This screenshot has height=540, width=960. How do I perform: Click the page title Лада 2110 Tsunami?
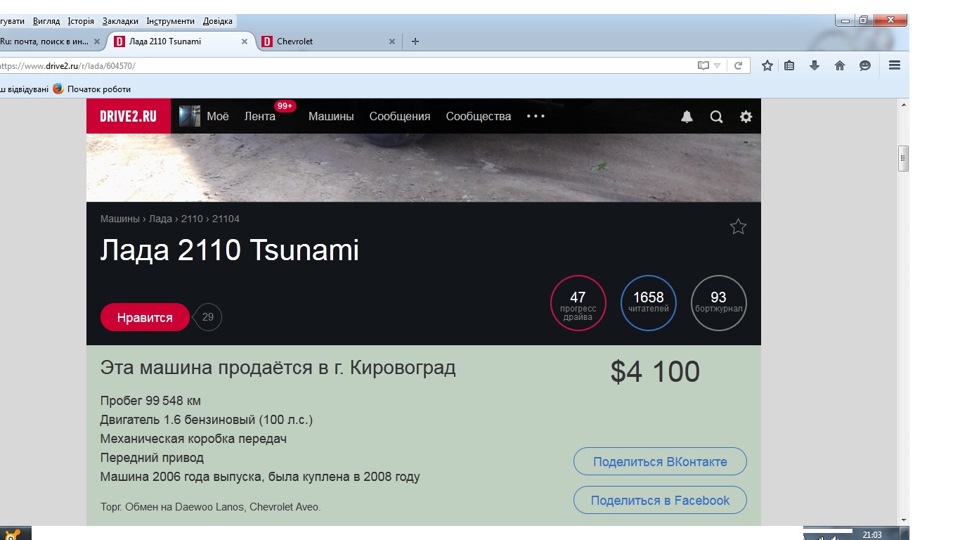(x=230, y=250)
